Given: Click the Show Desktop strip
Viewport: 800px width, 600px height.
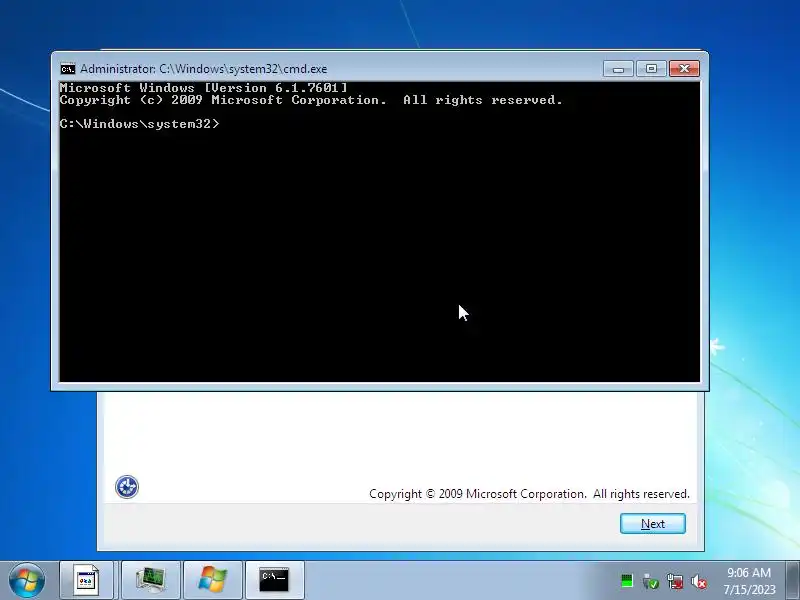Looking at the screenshot, I should (792, 581).
